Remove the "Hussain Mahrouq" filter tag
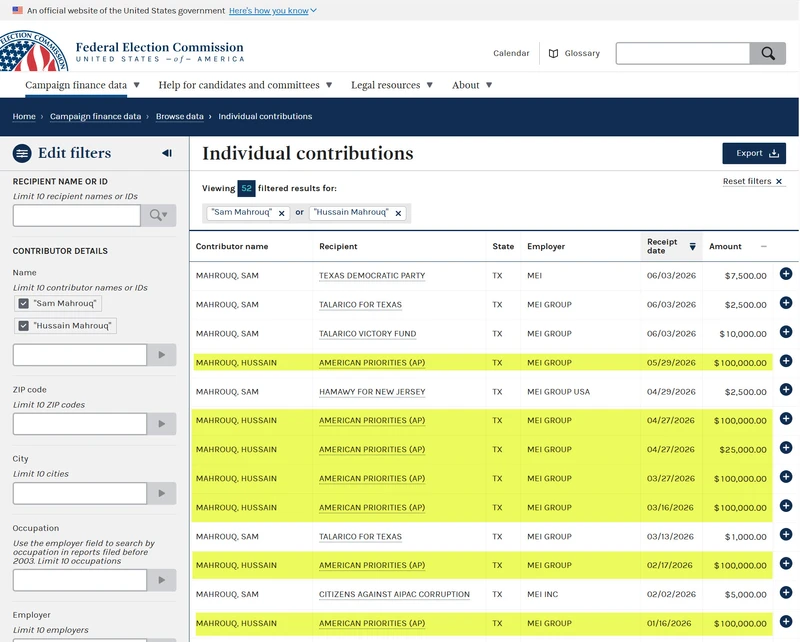800x642 pixels. tap(398, 213)
